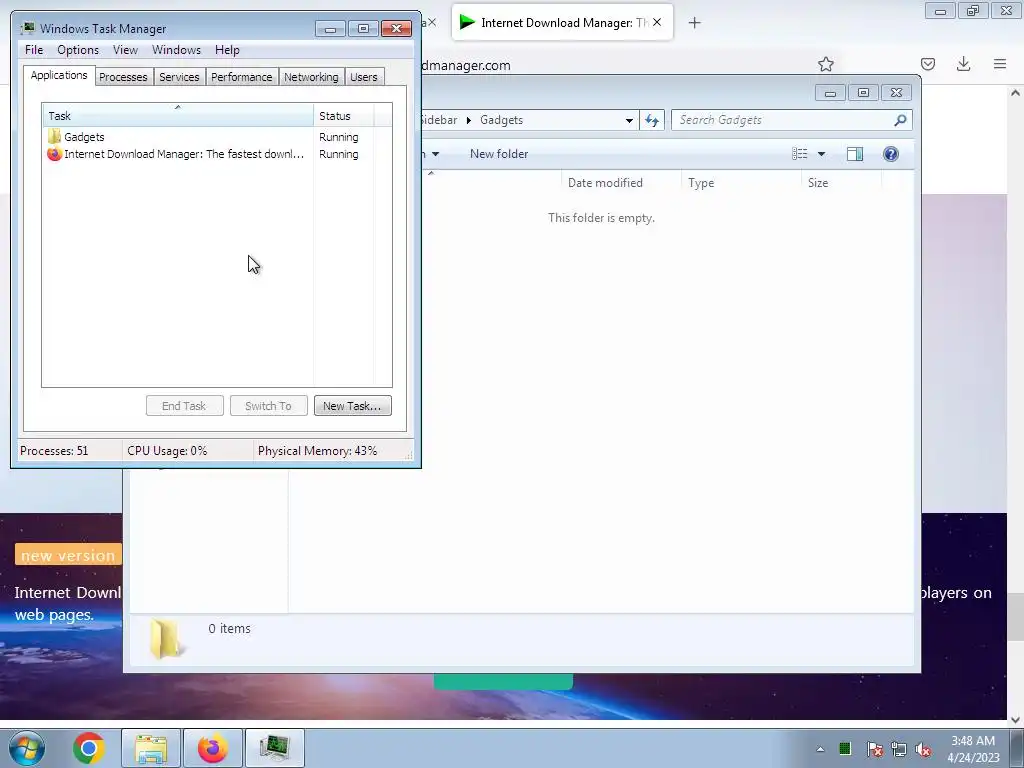Close the Internet Download Manager Firefox tab

pyautogui.click(x=657, y=22)
